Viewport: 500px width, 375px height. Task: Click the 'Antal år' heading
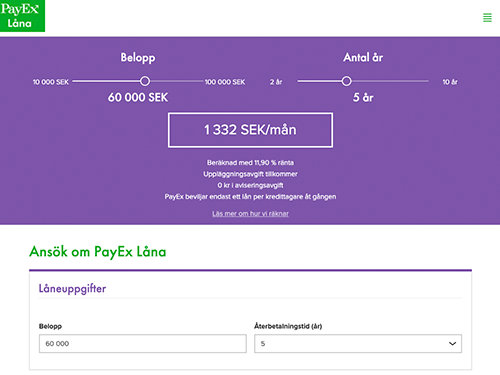[363, 58]
